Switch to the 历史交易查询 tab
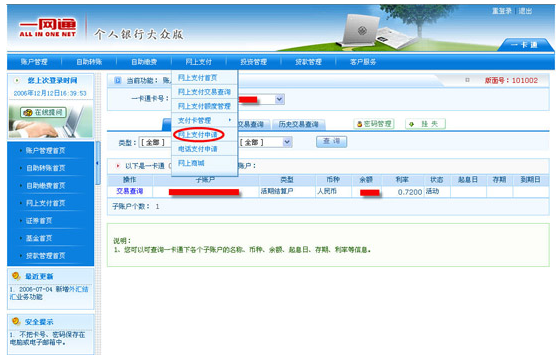559x360 pixels. coord(298,124)
